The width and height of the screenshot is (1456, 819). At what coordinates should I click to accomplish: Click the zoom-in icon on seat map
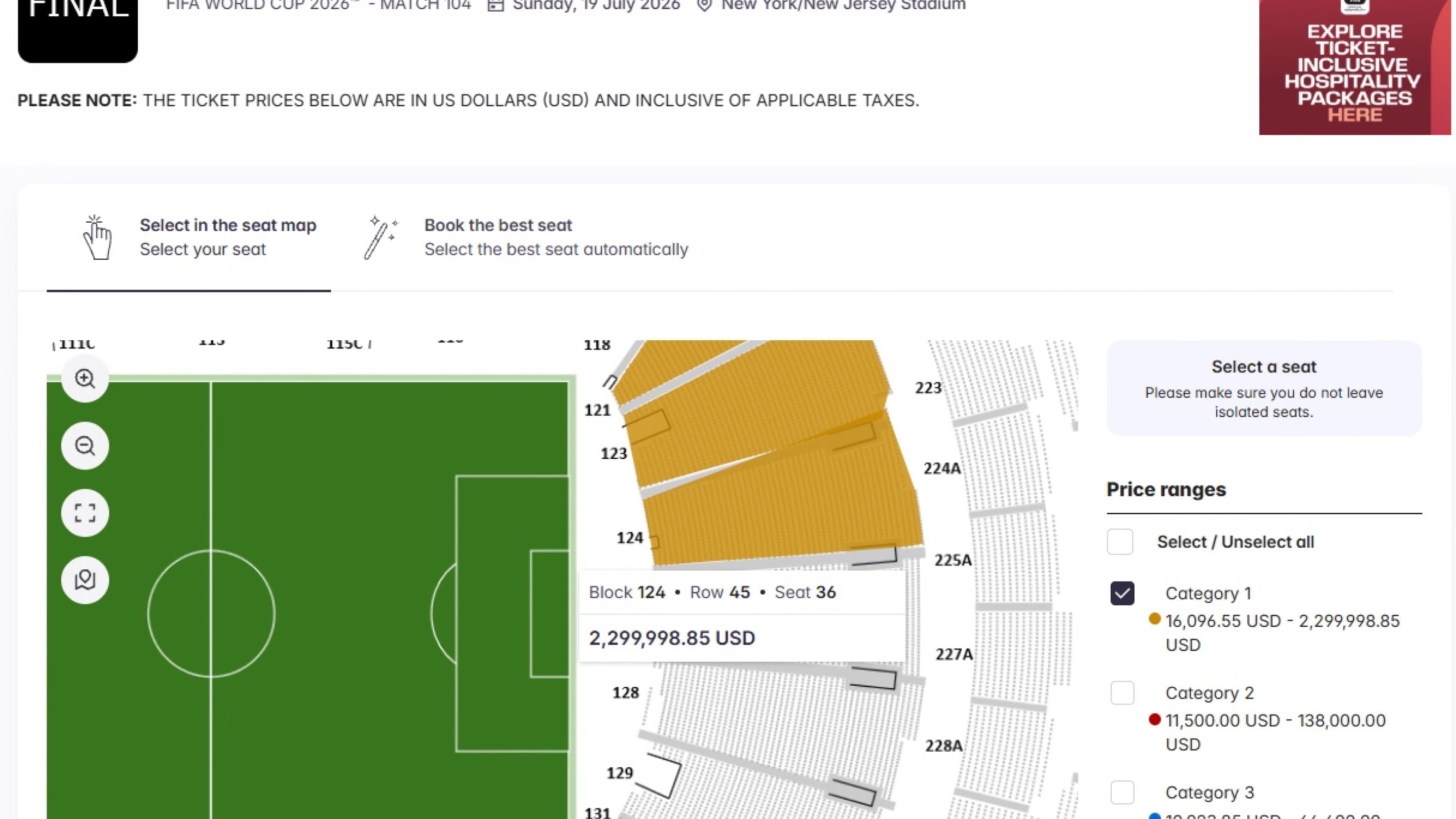point(84,379)
